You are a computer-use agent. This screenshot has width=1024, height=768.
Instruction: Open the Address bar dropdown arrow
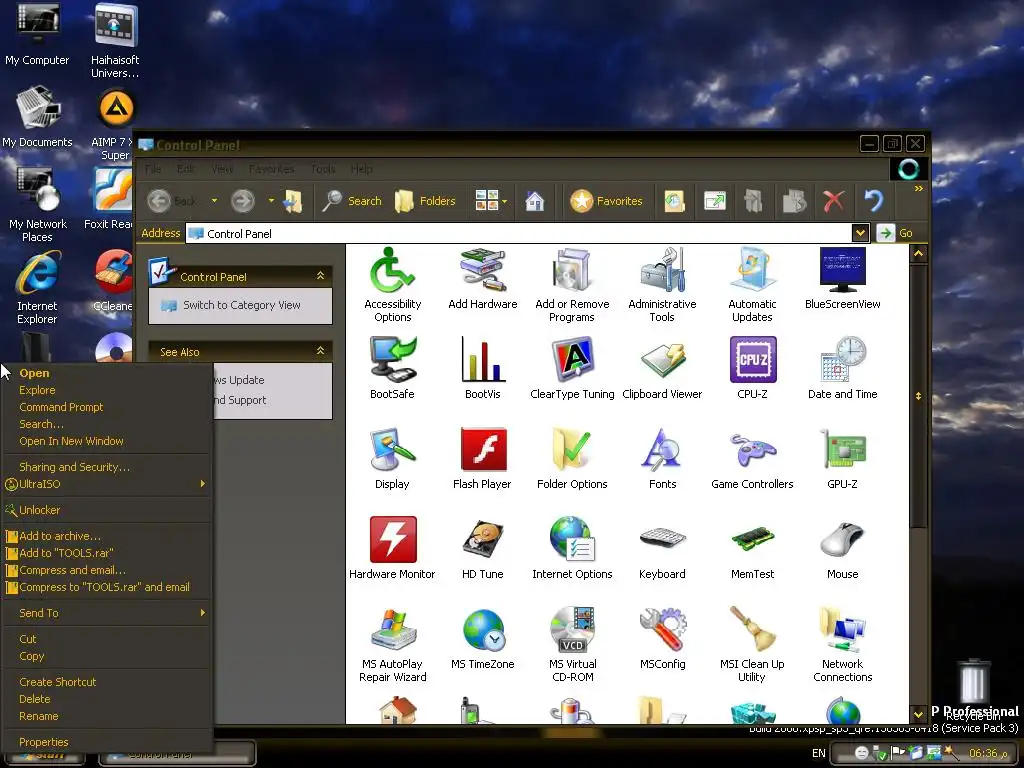pos(860,232)
